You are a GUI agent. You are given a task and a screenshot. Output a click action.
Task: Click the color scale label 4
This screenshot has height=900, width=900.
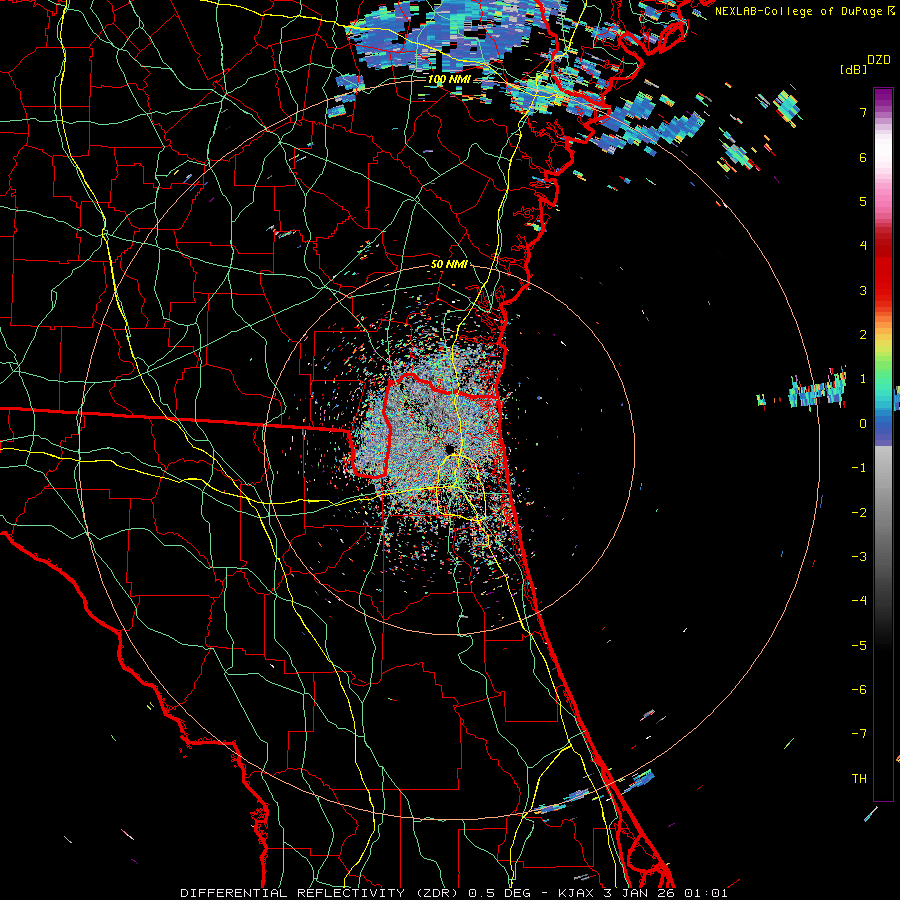[x=863, y=246]
